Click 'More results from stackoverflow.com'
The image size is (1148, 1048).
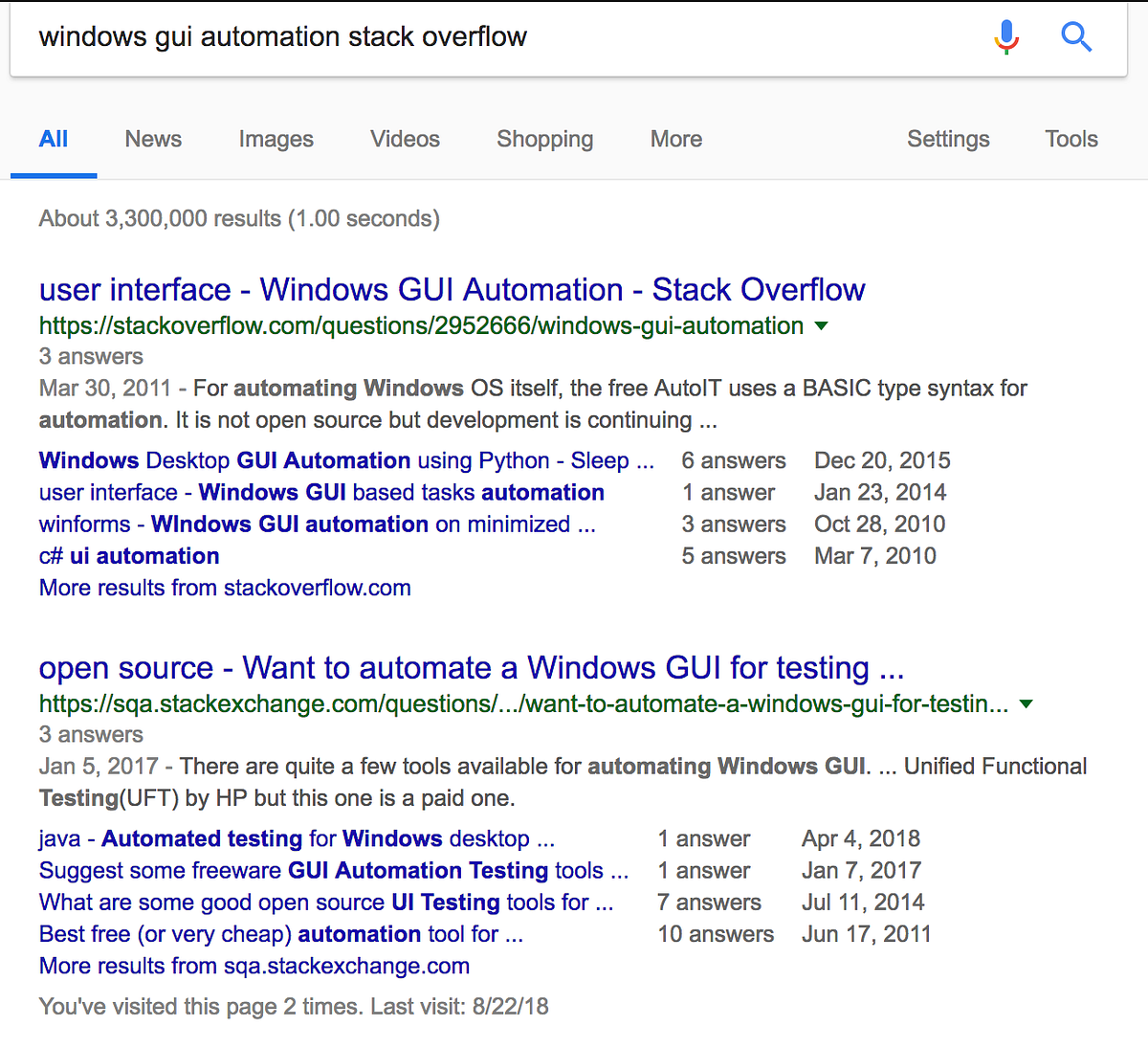pyautogui.click(x=224, y=587)
